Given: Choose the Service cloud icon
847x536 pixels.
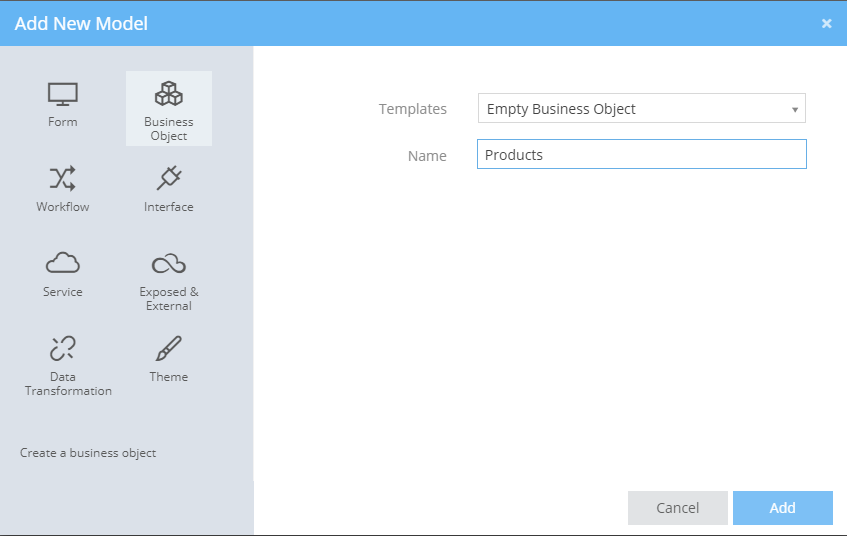Looking at the screenshot, I should 62,264.
